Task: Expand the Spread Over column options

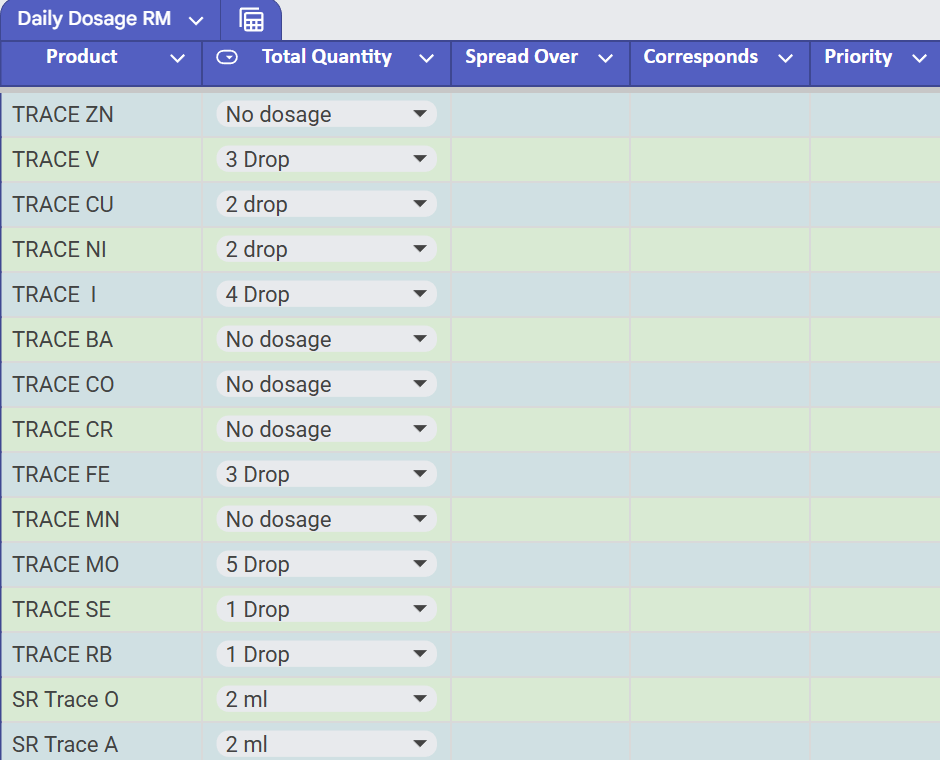Action: tap(605, 59)
